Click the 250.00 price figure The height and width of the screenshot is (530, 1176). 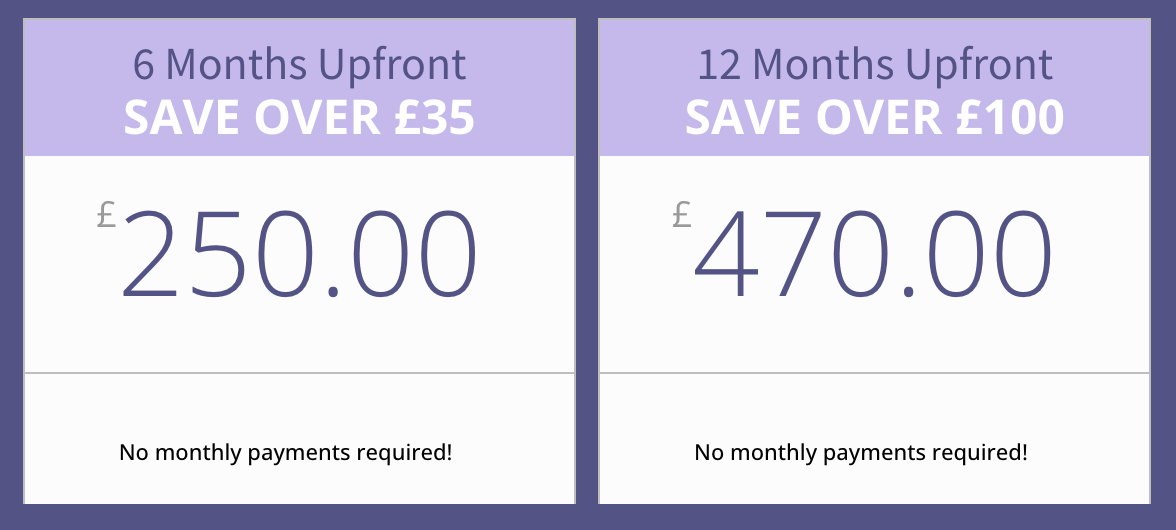299,254
